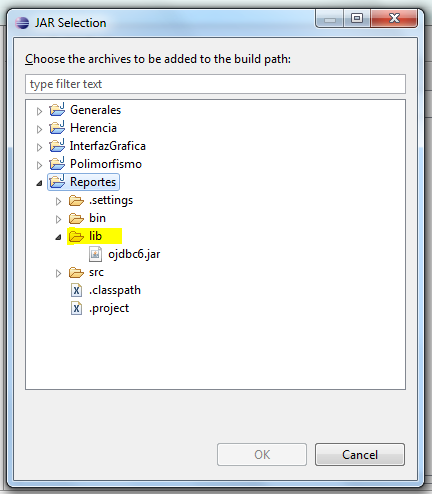Click the ojdbc6.jar file icon

click(95, 254)
